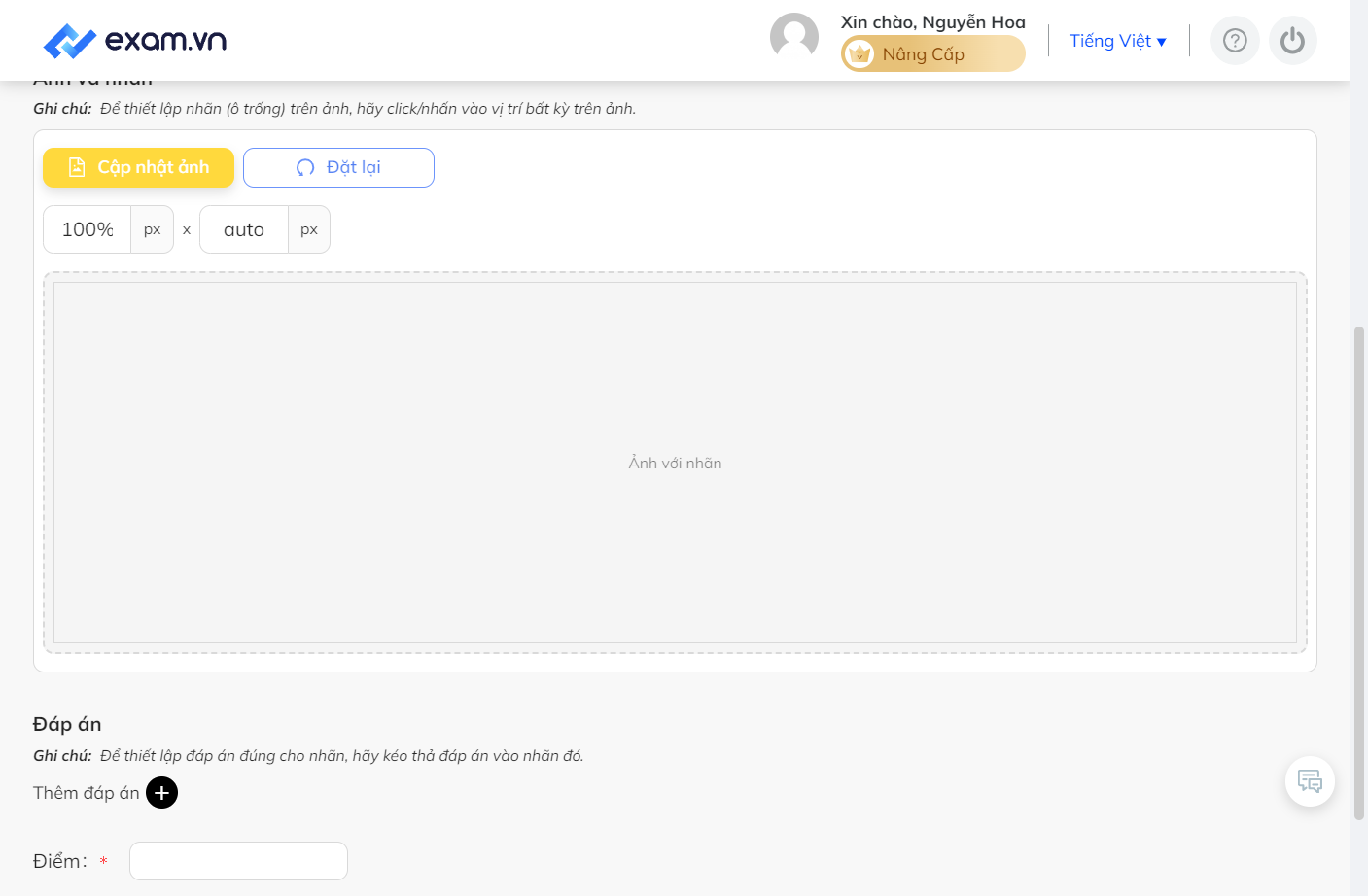Screen dimensions: 1368x896
Task: Open the Tiếng Việt language dropdown
Action: point(1118,41)
